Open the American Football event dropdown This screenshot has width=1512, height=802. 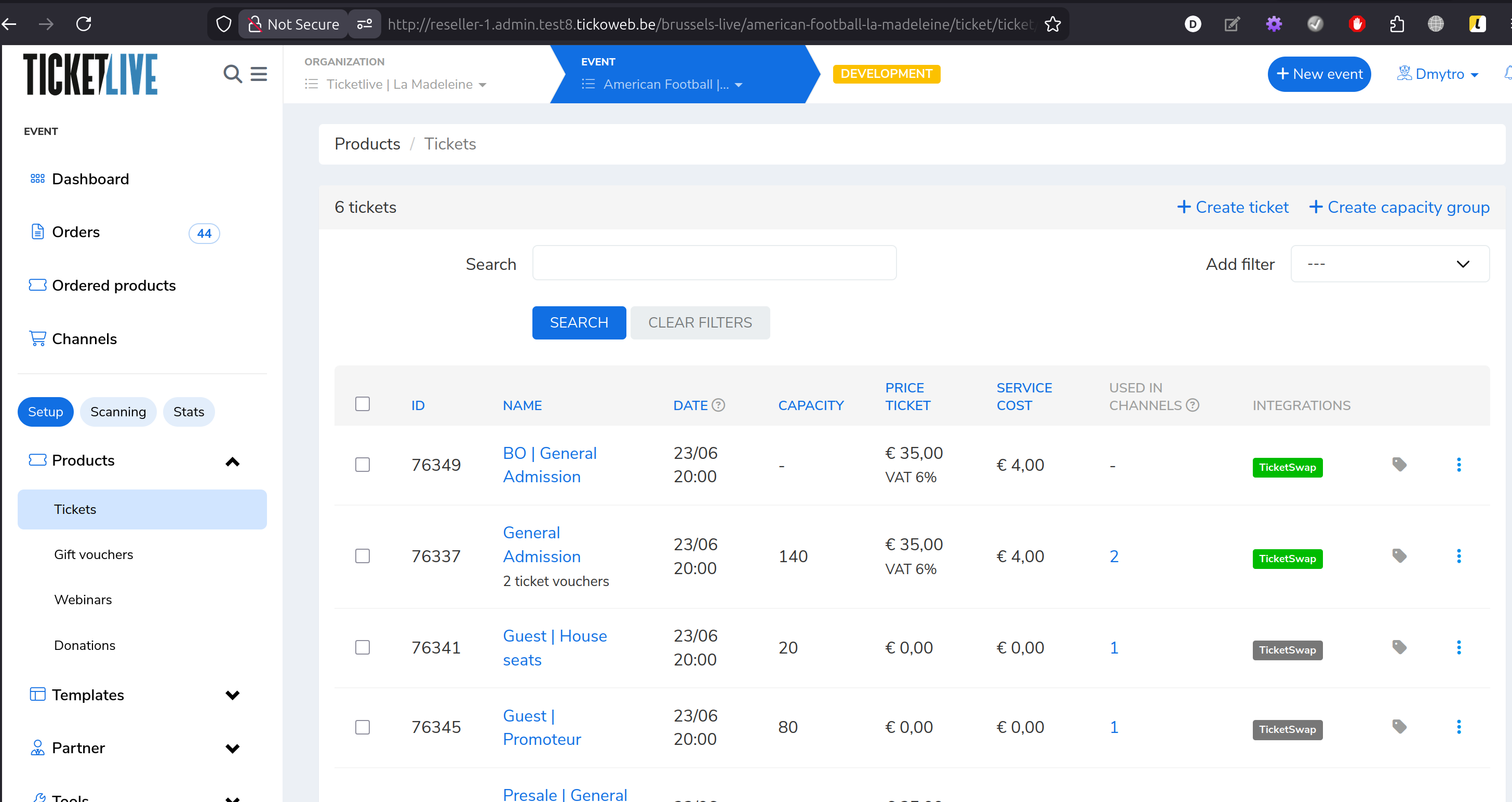[672, 85]
